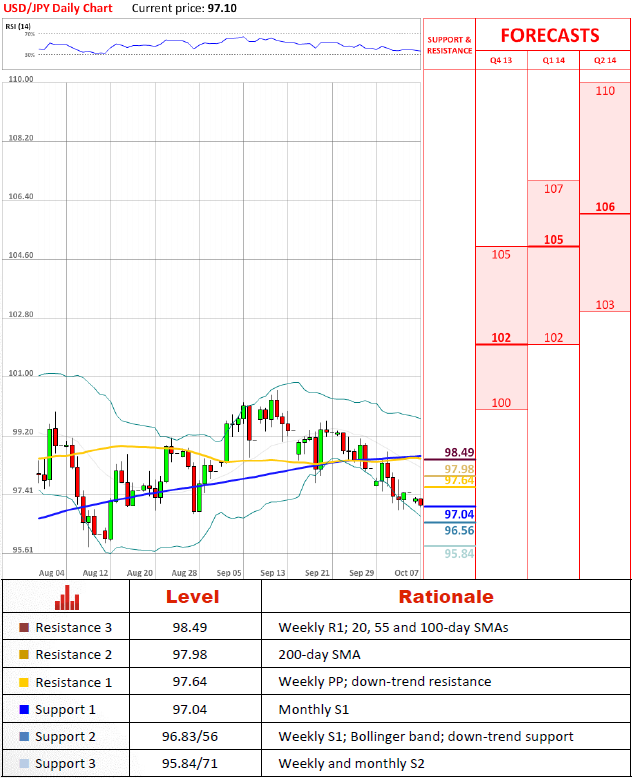Image resolution: width=632 pixels, height=778 pixels.
Task: Click the Support 2 steel-blue swatch
Action: click(24, 736)
